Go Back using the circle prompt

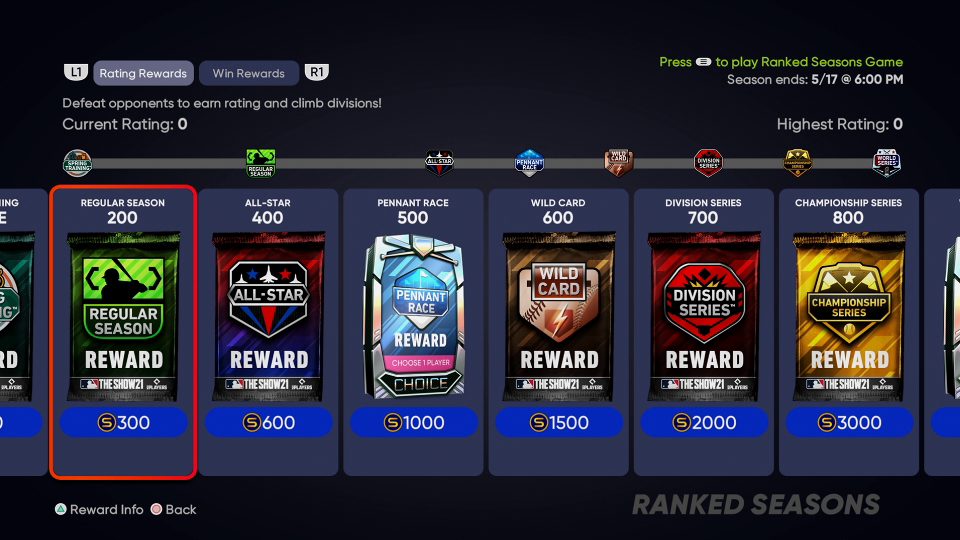173,509
